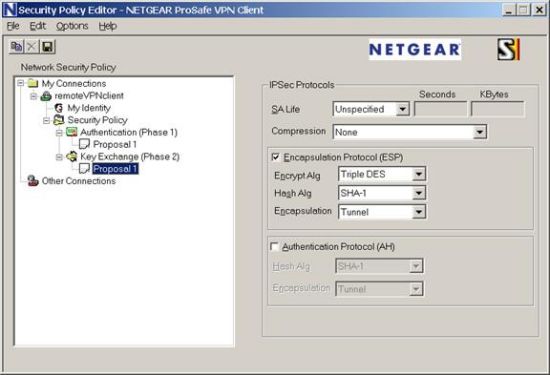Click the Authentication (Phase 1) icon
Screen dimensions: 550x375
point(72,132)
